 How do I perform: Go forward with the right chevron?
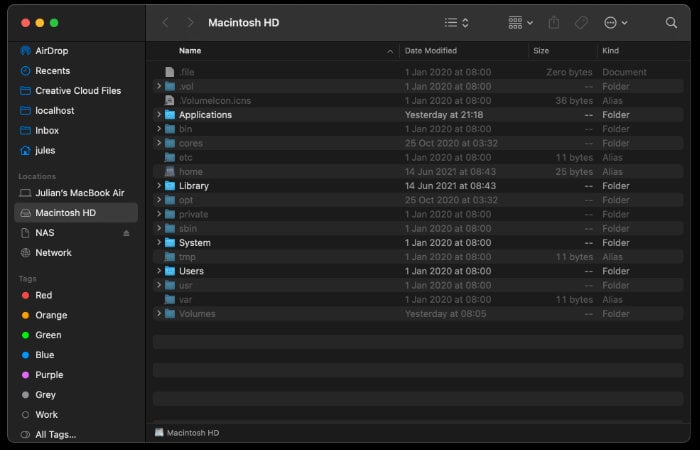(x=190, y=23)
